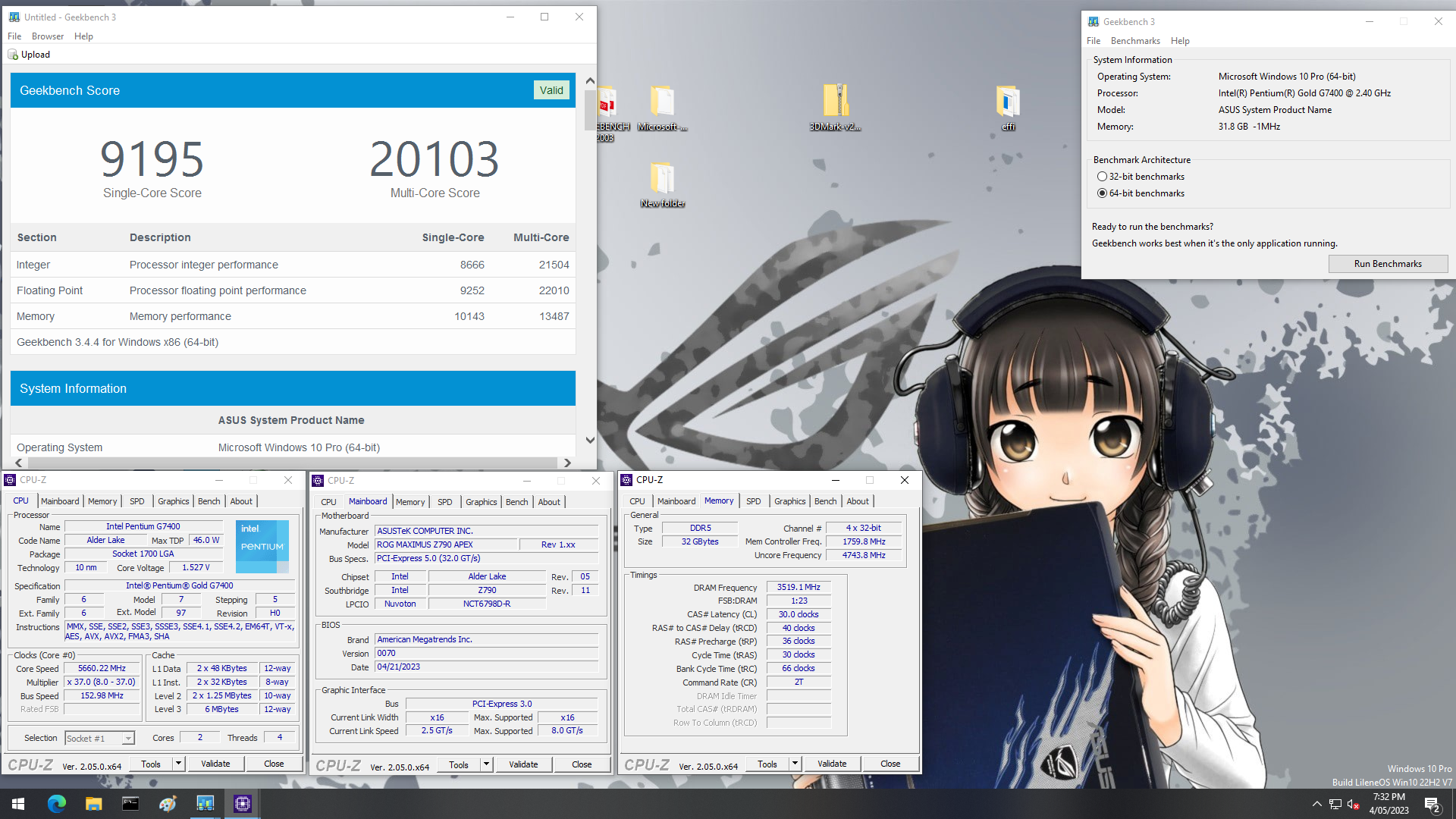The image size is (1456, 819).
Task: Open the notification center icon
Action: (x=1432, y=804)
